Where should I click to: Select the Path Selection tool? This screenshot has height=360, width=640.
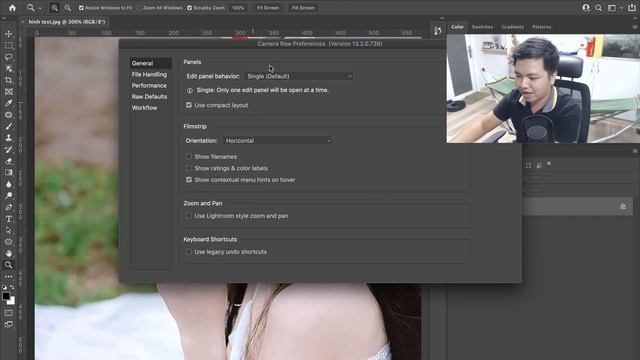[x=9, y=230]
